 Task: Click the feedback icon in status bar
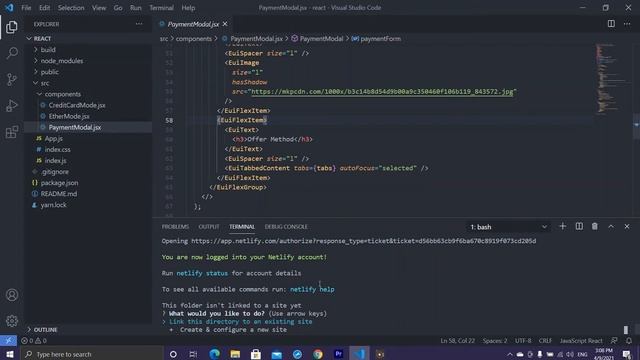pyautogui.click(x=614, y=340)
